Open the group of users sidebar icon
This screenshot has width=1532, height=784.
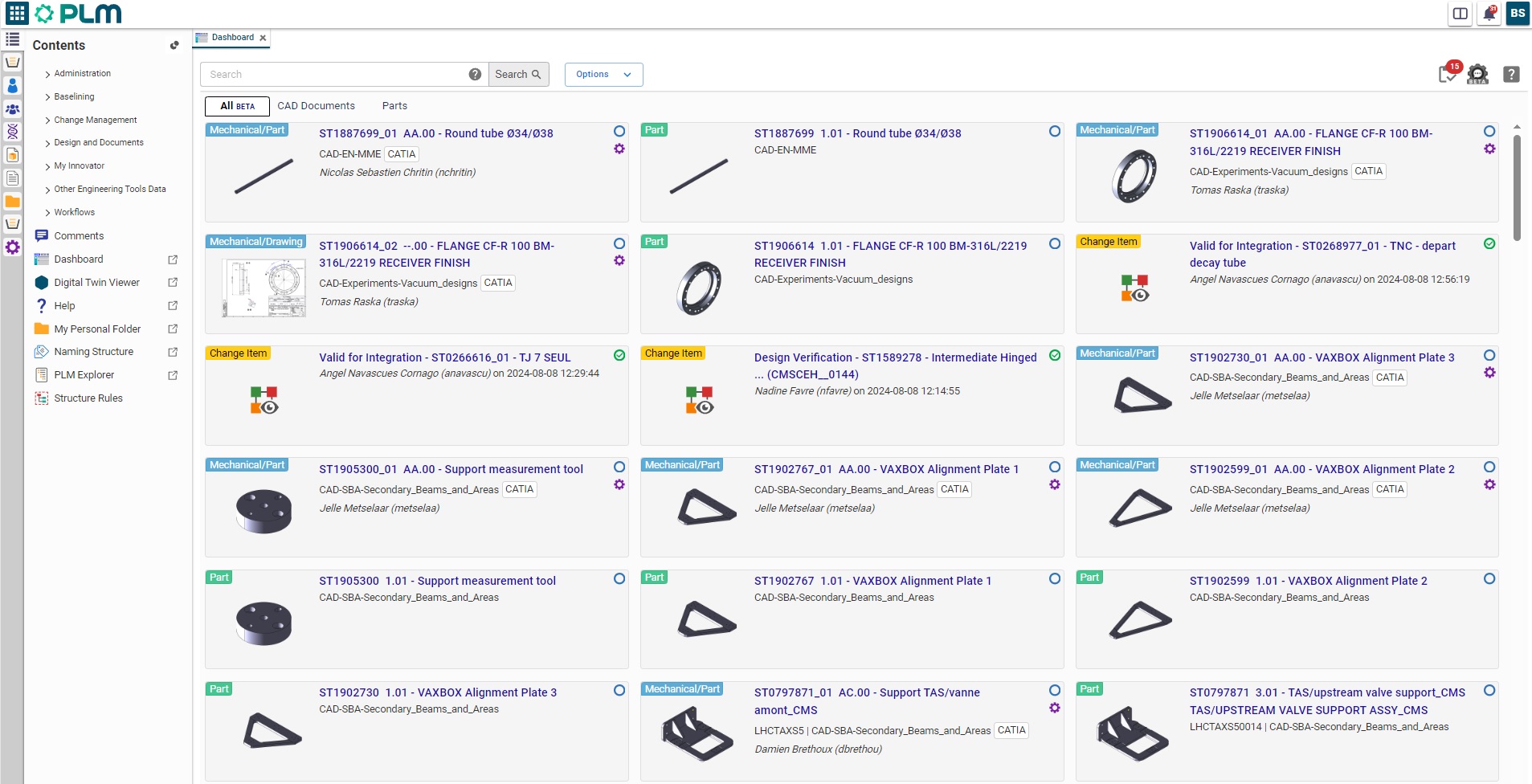point(12,108)
